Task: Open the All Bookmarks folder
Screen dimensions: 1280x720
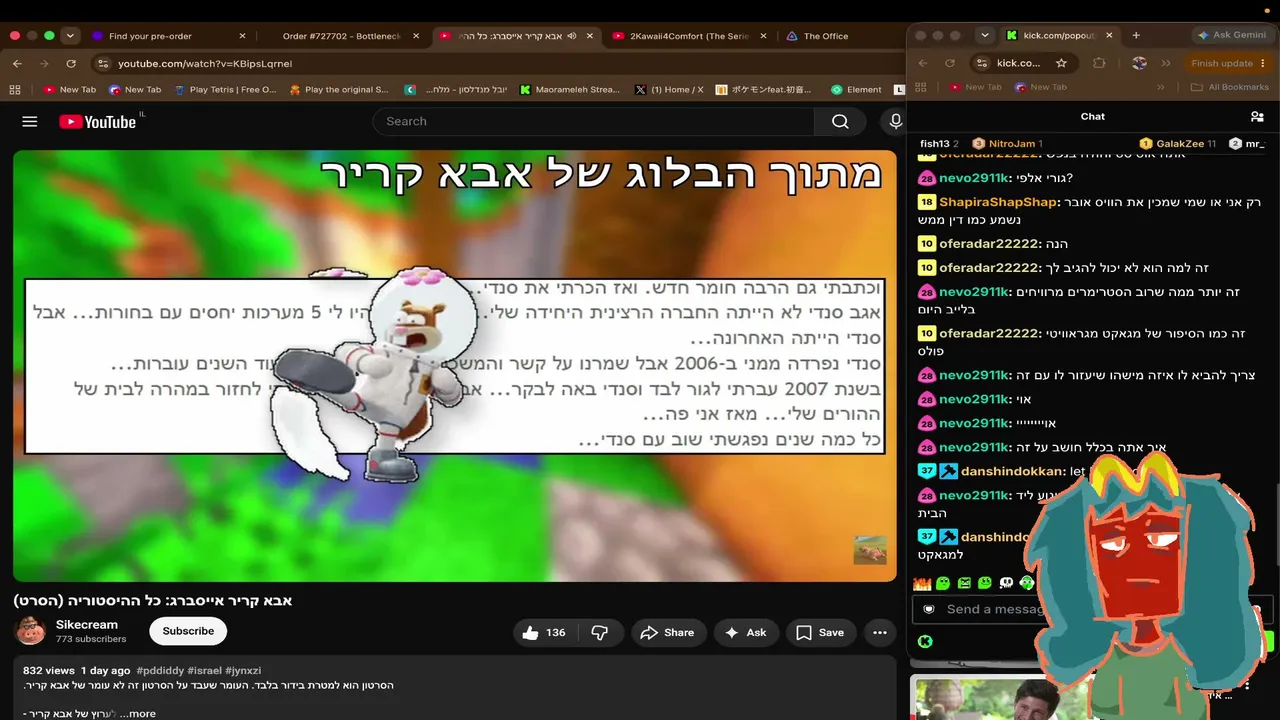Action: click(x=1230, y=87)
